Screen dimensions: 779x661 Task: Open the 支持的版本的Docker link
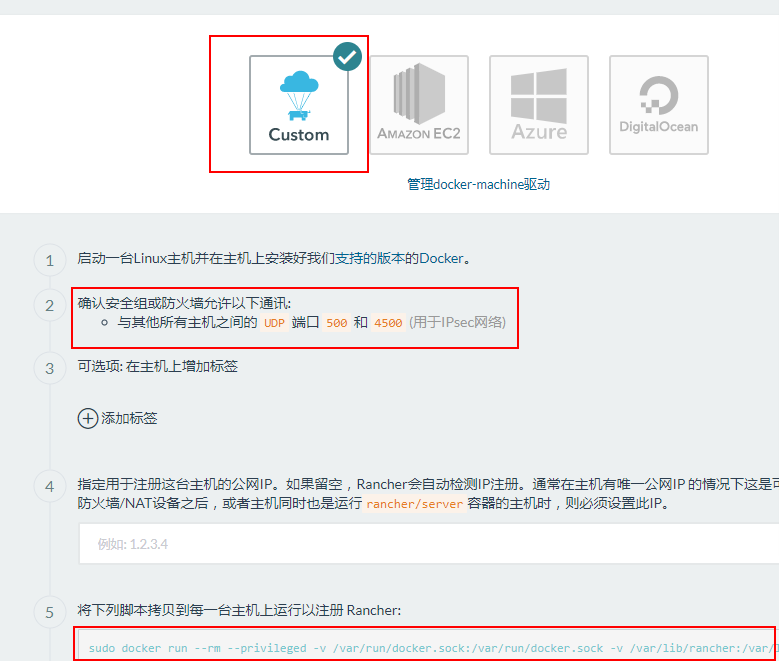[x=399, y=258]
